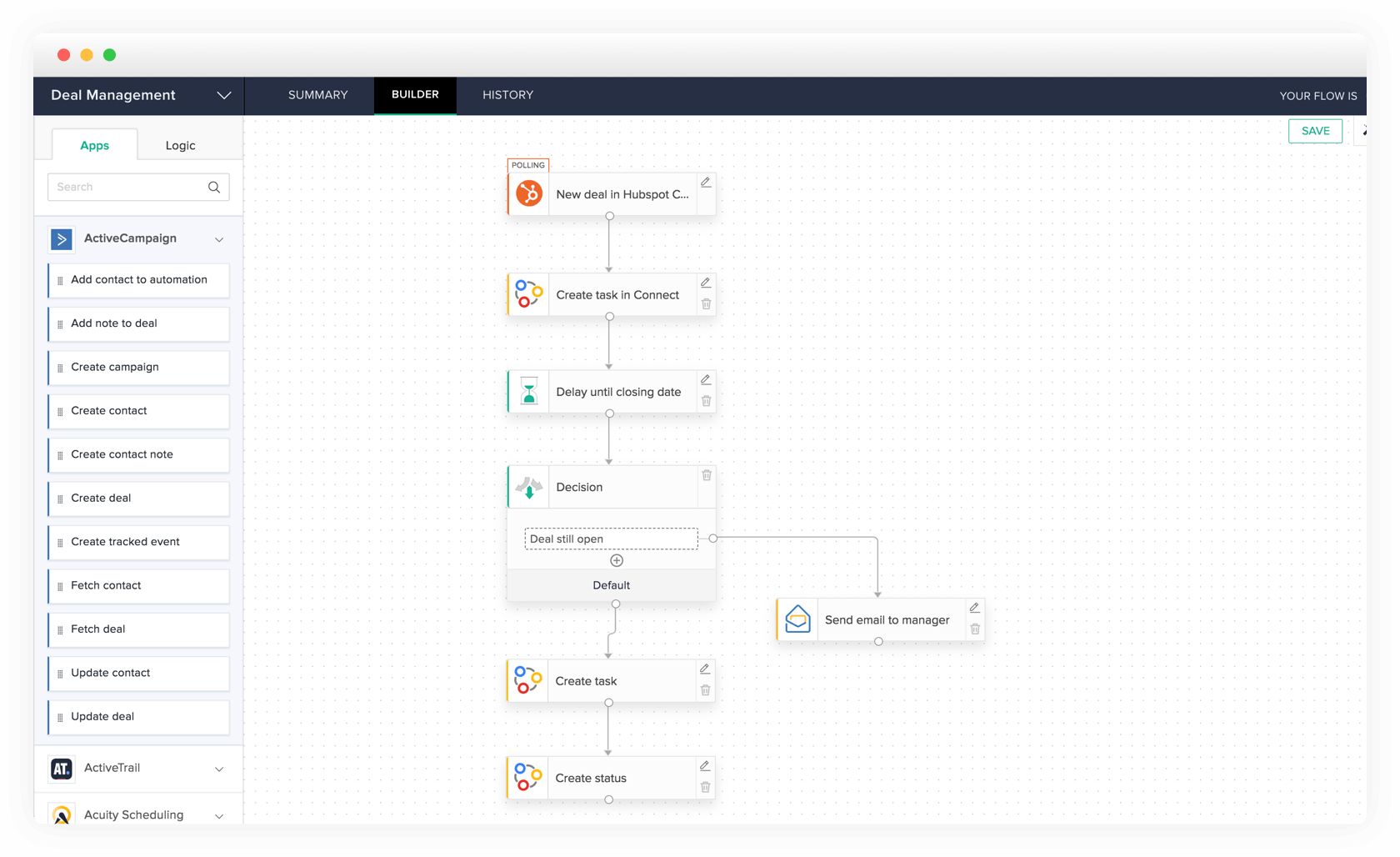Click the hourglass delay icon

[528, 391]
